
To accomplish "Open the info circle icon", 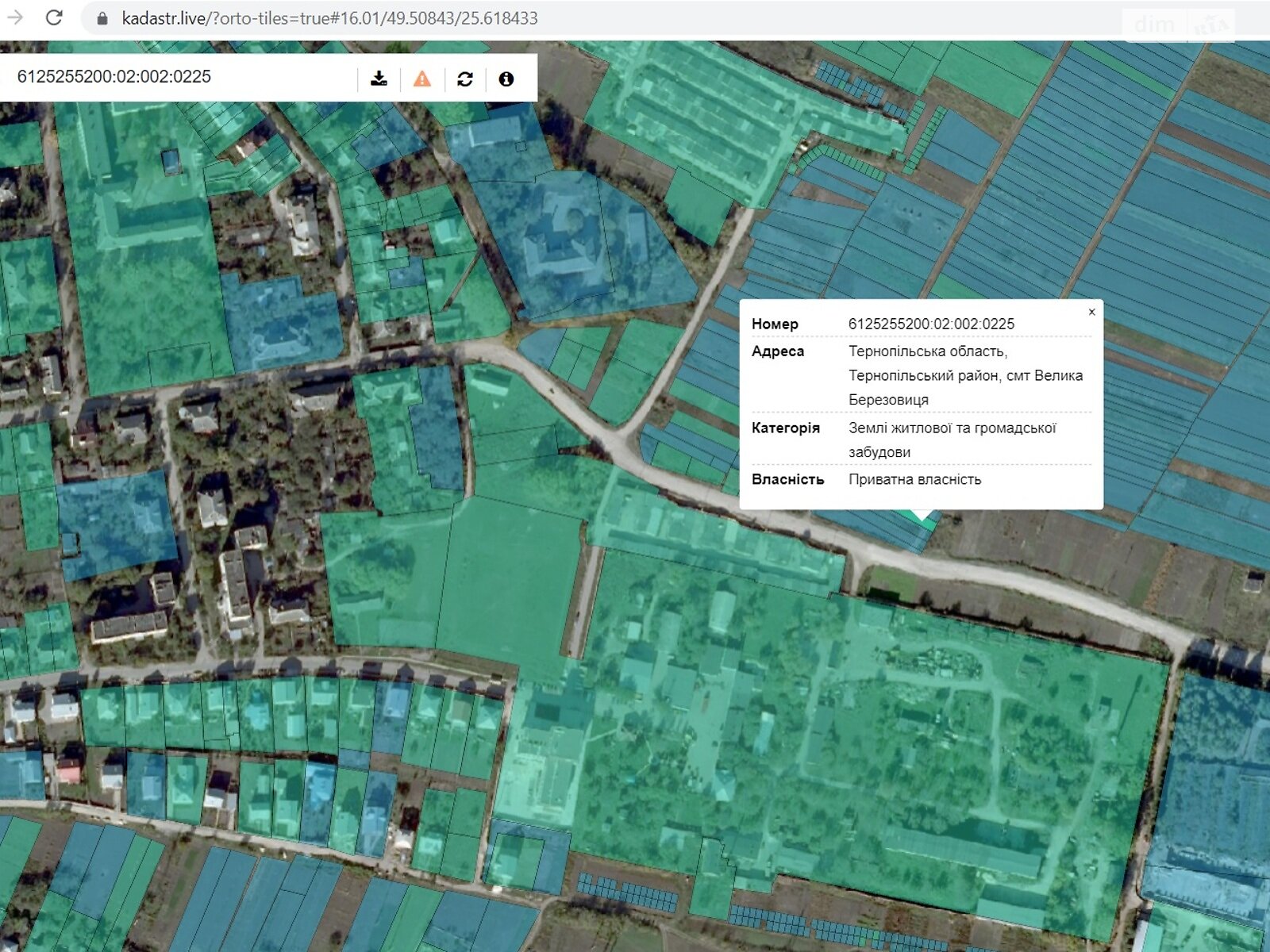I will 506,79.
